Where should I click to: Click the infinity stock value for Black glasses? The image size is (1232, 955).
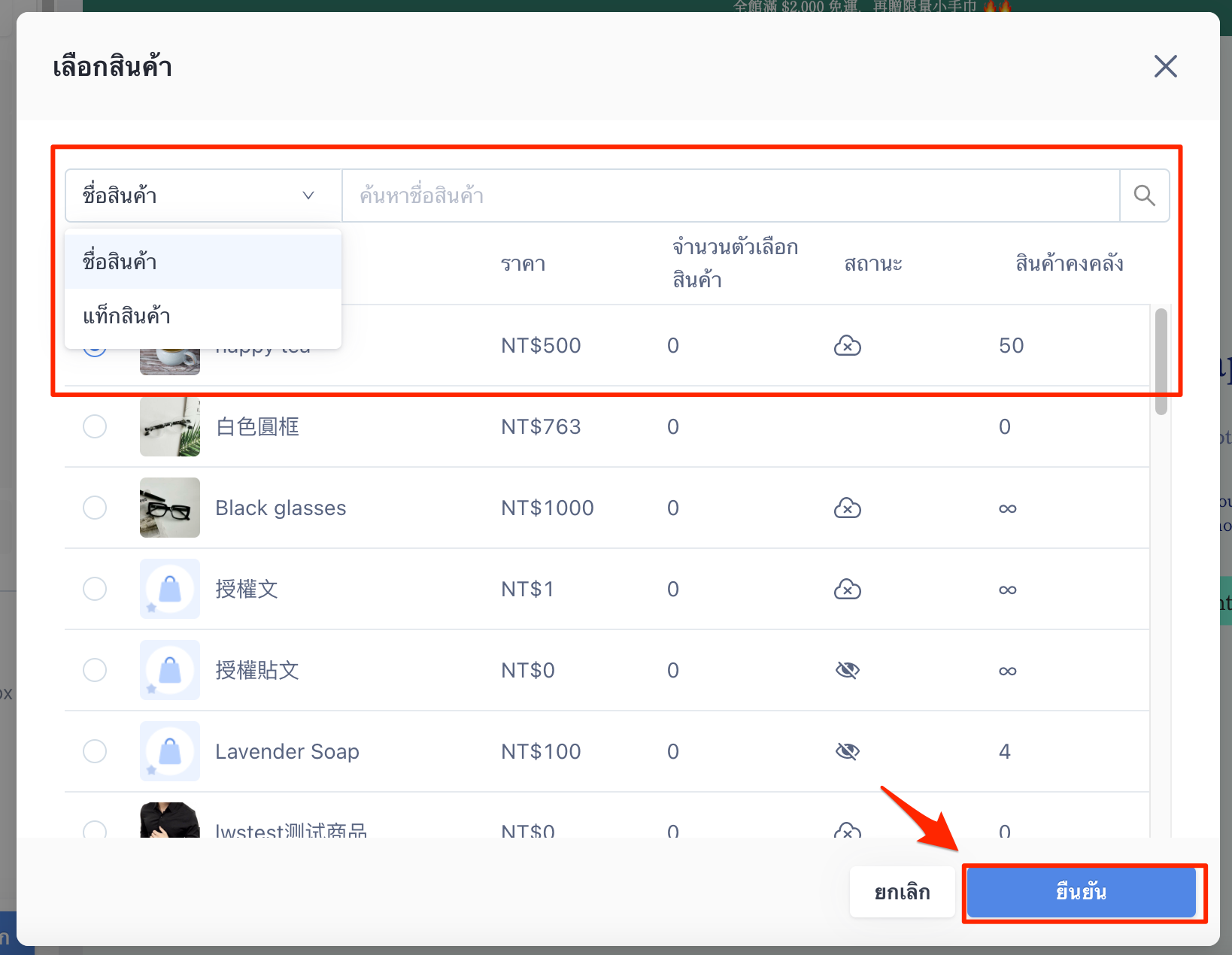pyautogui.click(x=1008, y=509)
